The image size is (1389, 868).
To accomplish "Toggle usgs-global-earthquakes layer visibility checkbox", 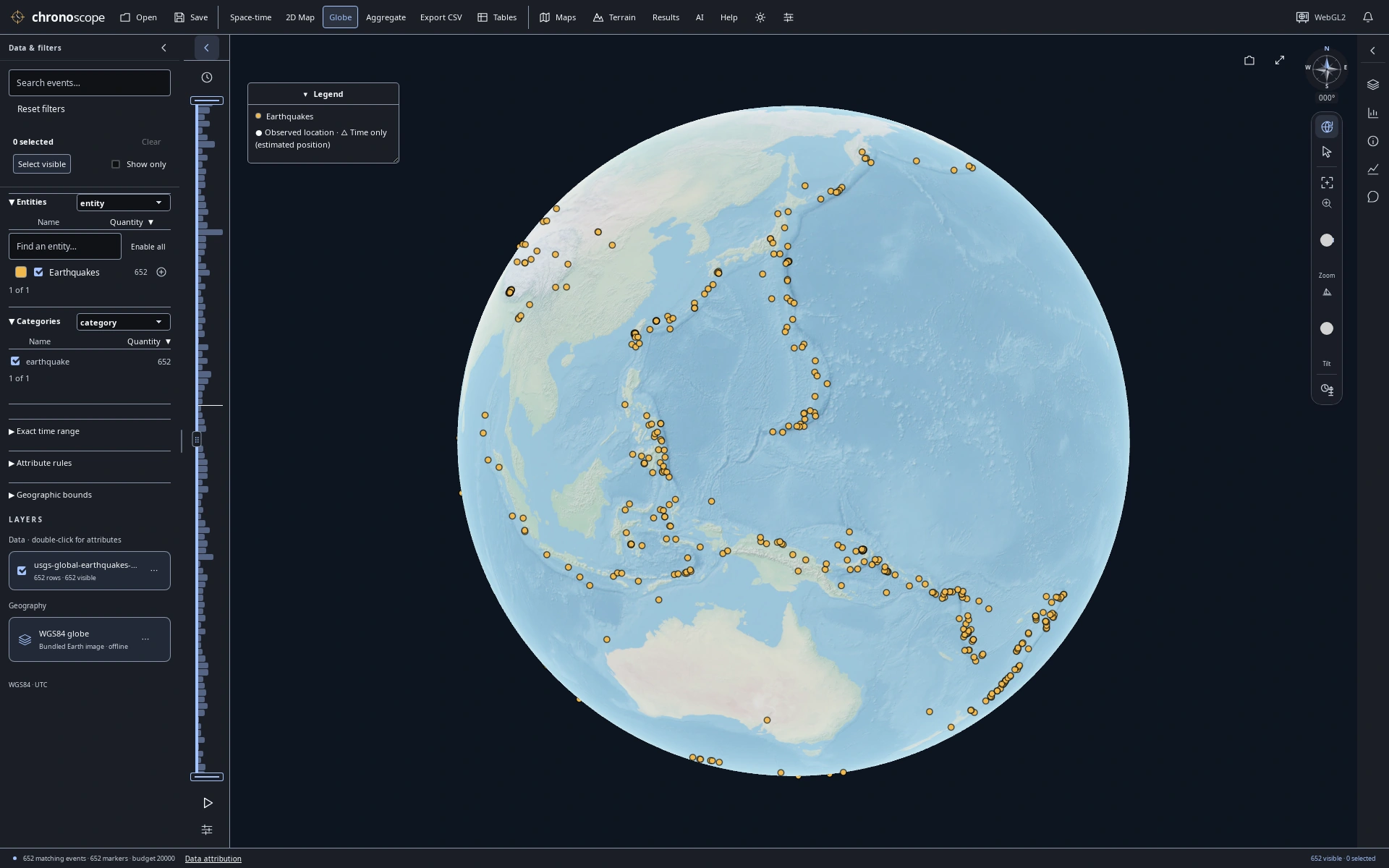I will point(22,571).
